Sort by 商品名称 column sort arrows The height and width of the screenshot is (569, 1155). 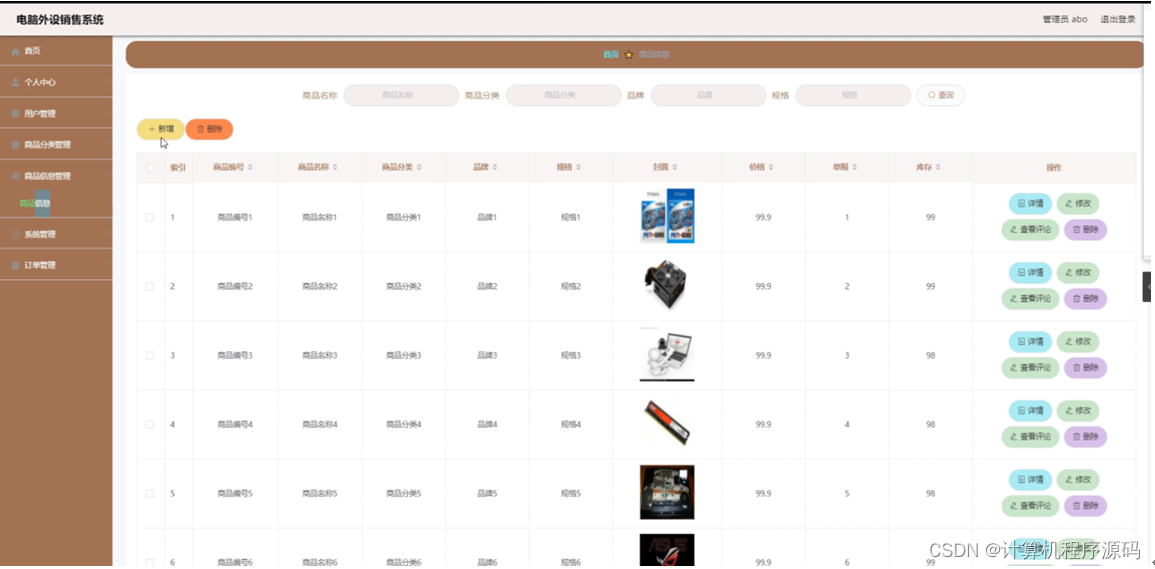coord(335,168)
